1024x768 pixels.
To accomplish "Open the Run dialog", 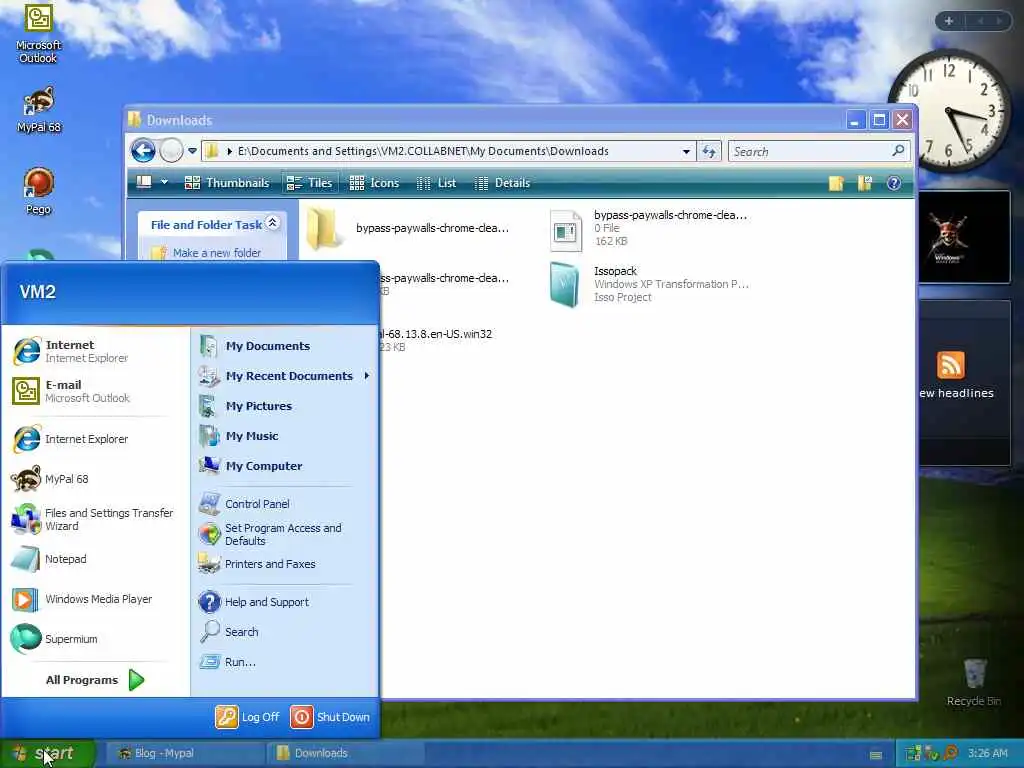I will click(x=285, y=662).
